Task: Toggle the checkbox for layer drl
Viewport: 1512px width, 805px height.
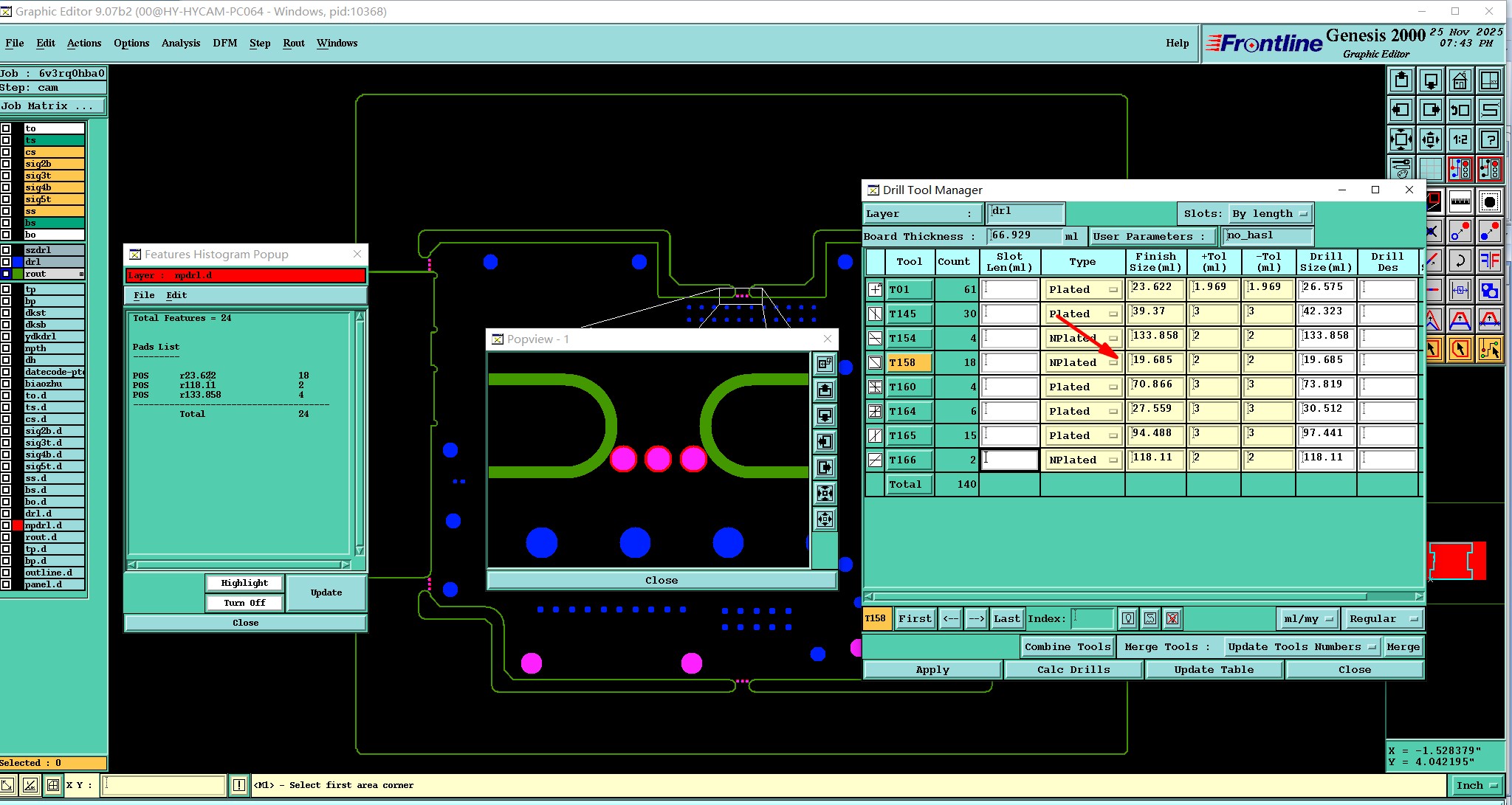Action: point(7,262)
